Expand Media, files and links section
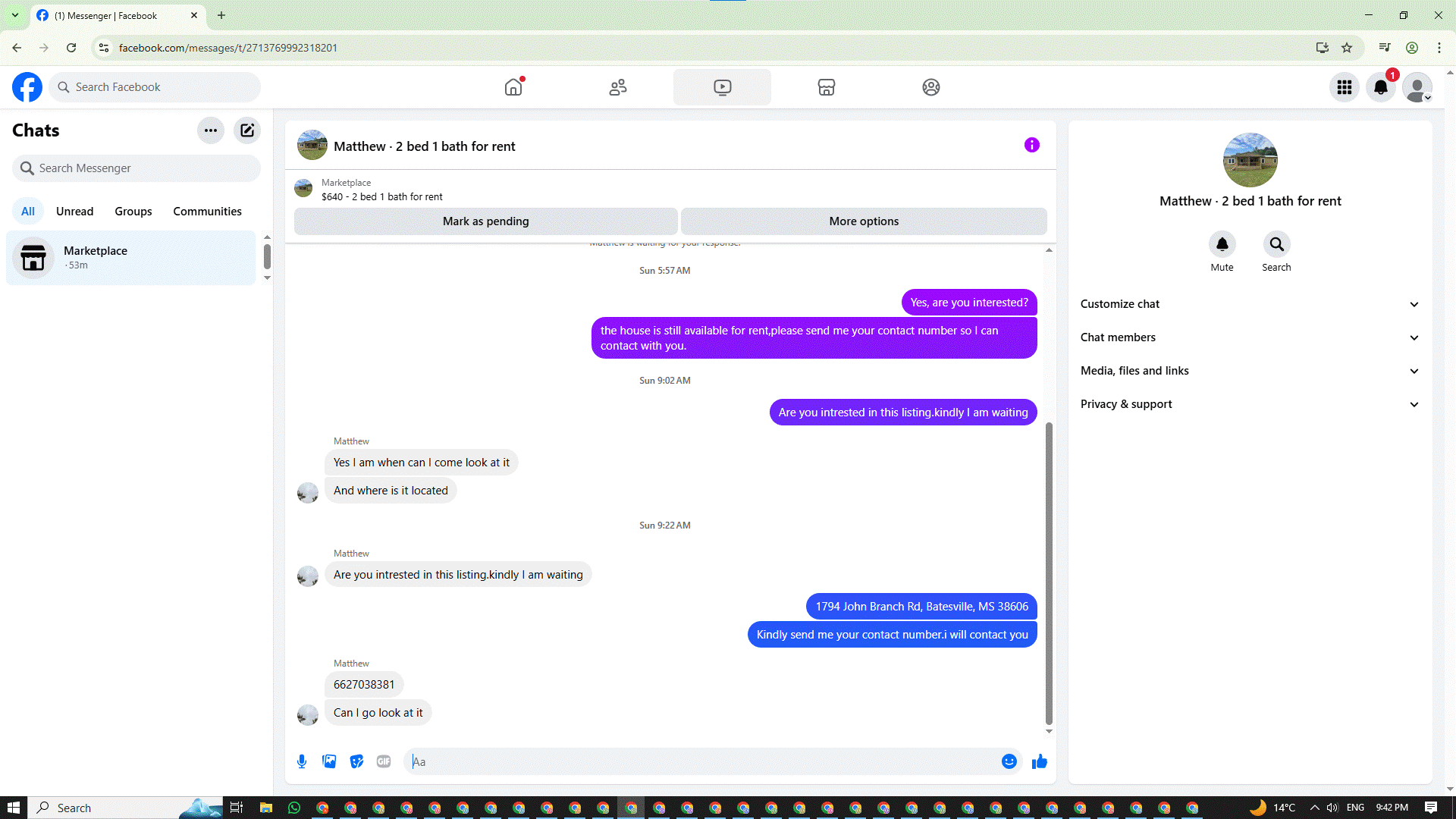Screen dimensions: 1456x819 1250,371
